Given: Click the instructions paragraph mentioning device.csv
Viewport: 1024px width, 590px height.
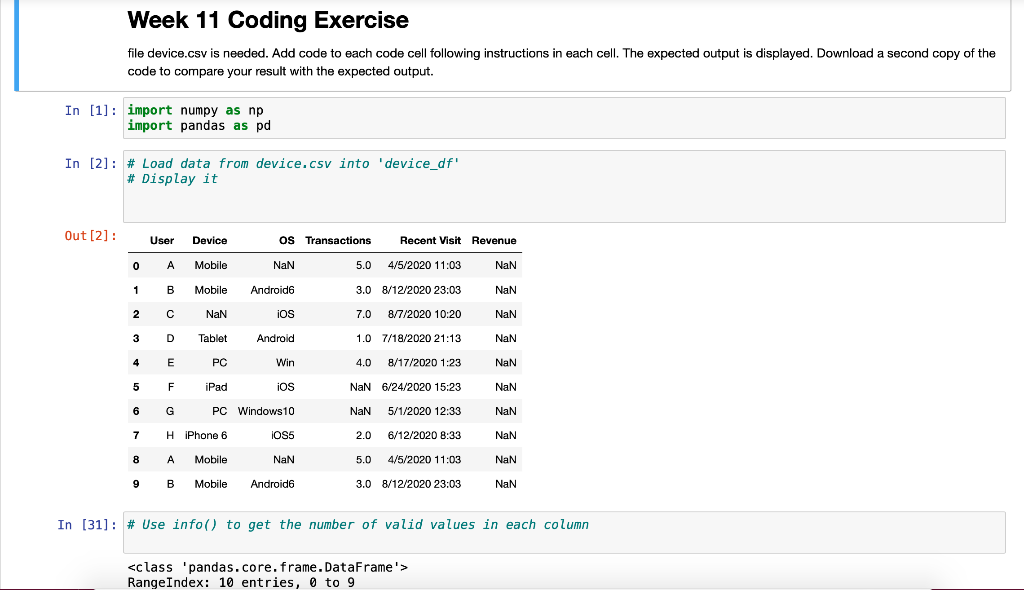Looking at the screenshot, I should [560, 62].
